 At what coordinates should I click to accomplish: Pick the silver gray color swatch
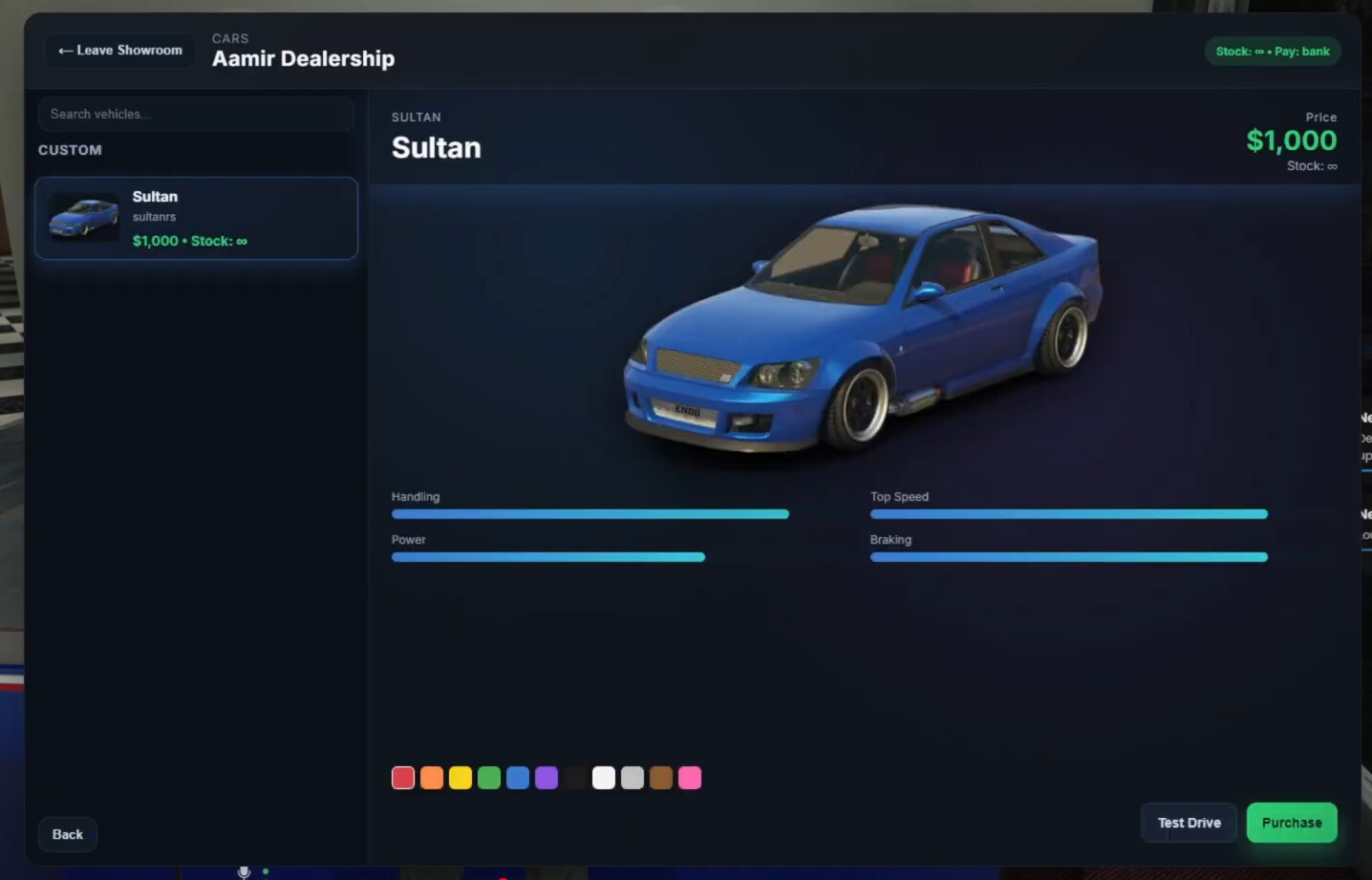(x=632, y=778)
